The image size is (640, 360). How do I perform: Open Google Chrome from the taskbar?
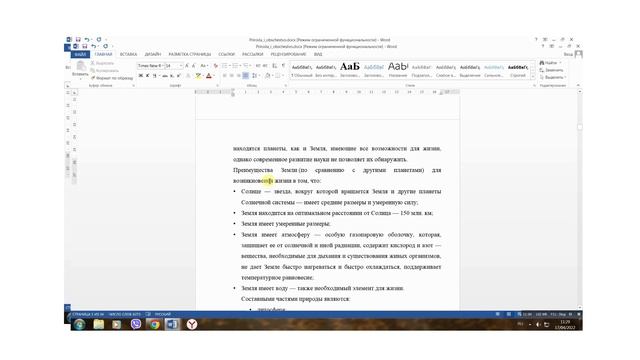point(154,324)
